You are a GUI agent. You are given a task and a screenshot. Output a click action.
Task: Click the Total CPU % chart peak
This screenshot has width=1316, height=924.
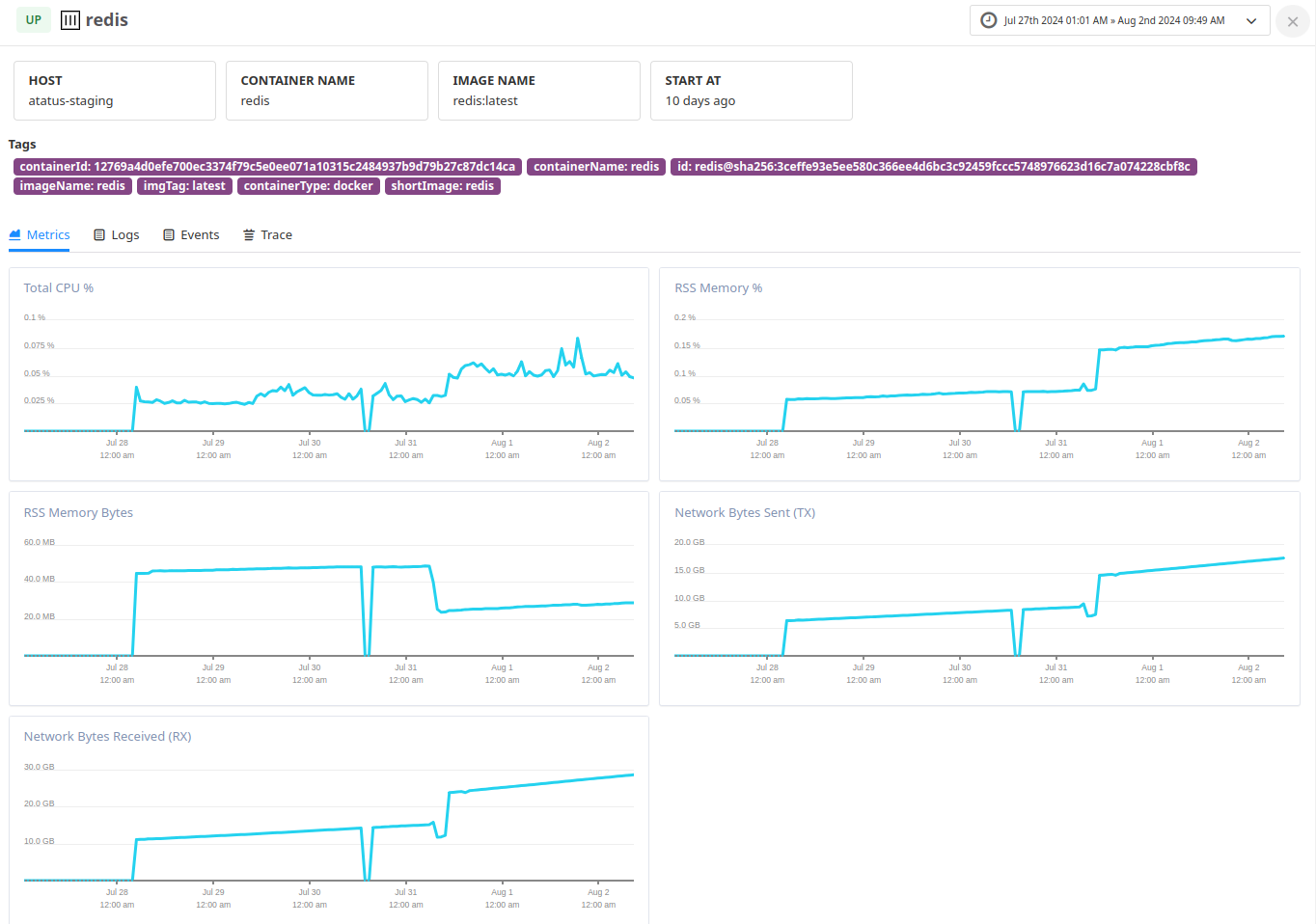(x=578, y=340)
